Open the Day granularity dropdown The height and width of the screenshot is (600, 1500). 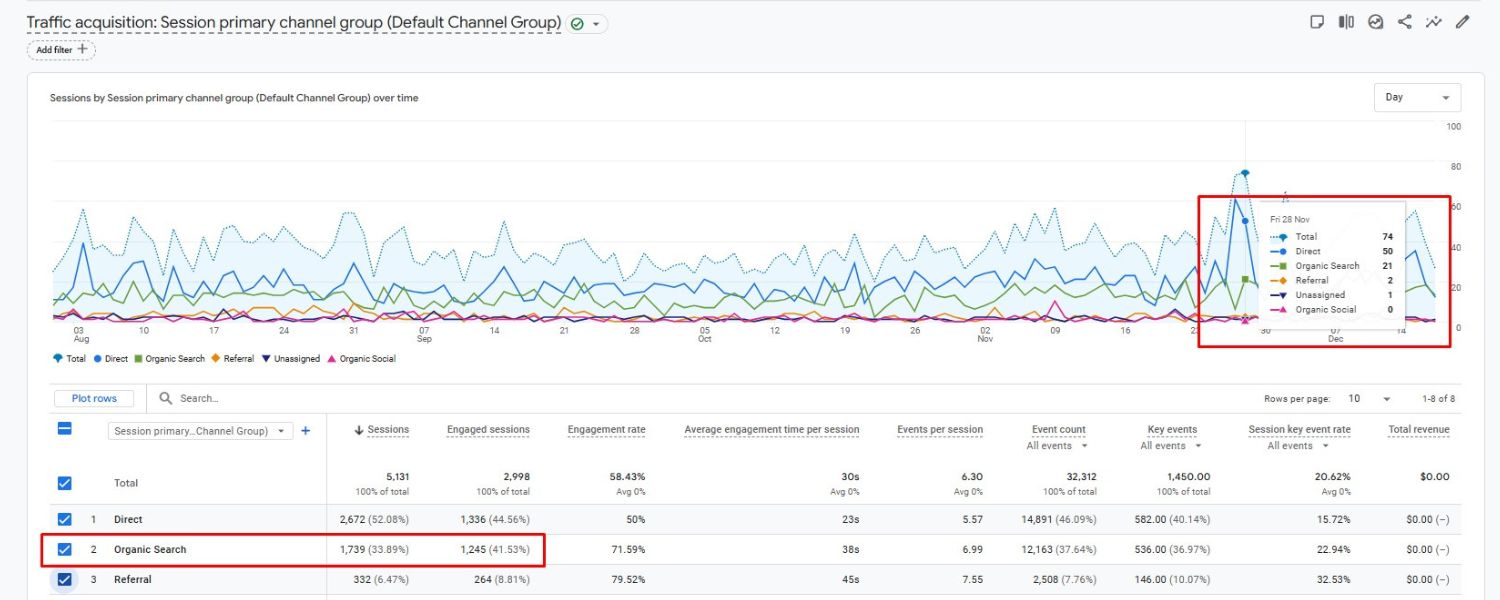1417,97
